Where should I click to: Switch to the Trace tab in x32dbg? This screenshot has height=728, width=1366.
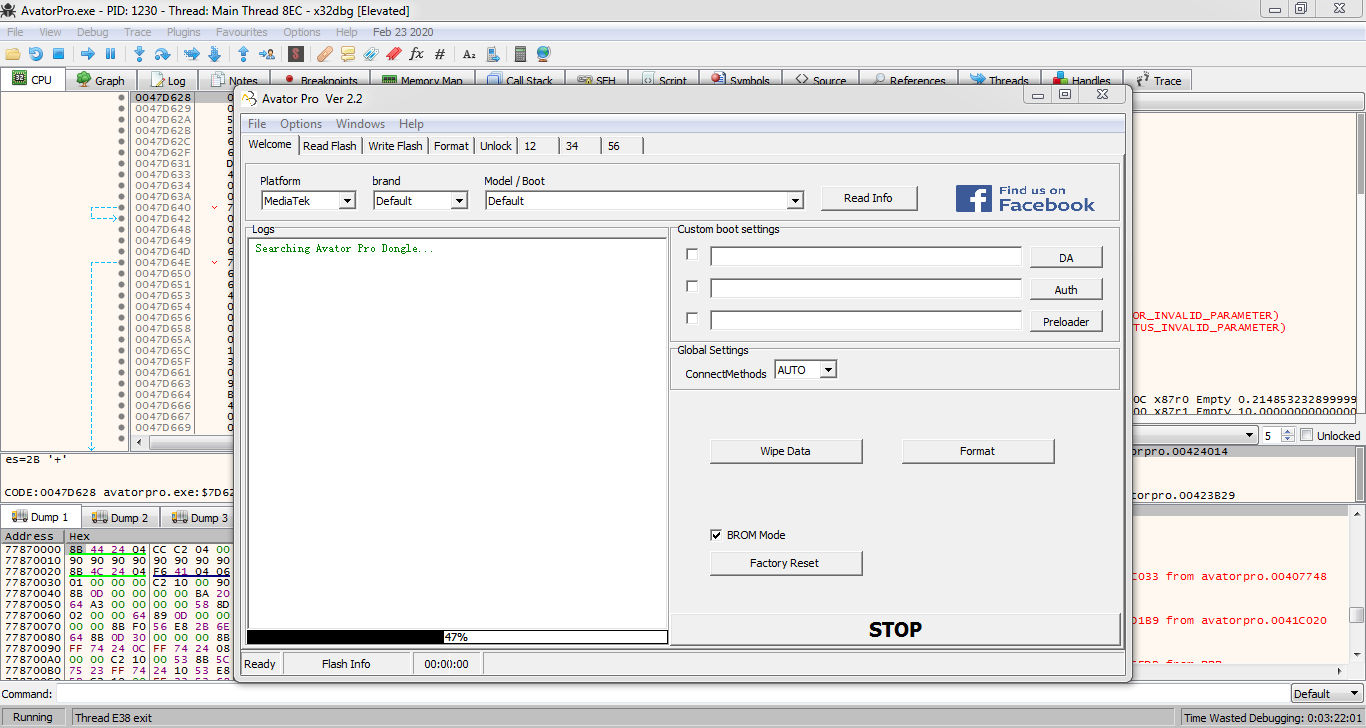1157,80
